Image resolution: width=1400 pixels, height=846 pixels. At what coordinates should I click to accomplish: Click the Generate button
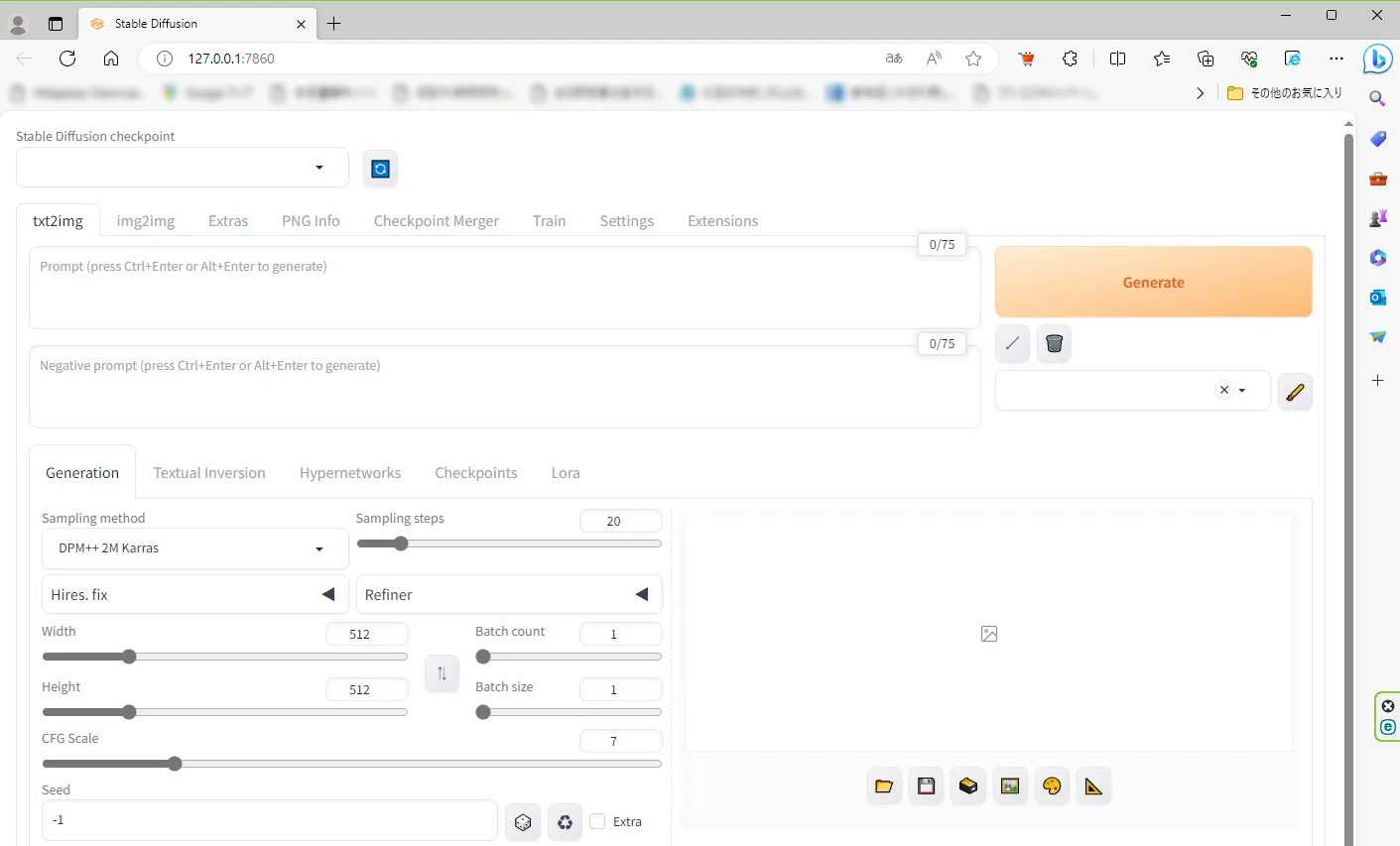tap(1154, 282)
